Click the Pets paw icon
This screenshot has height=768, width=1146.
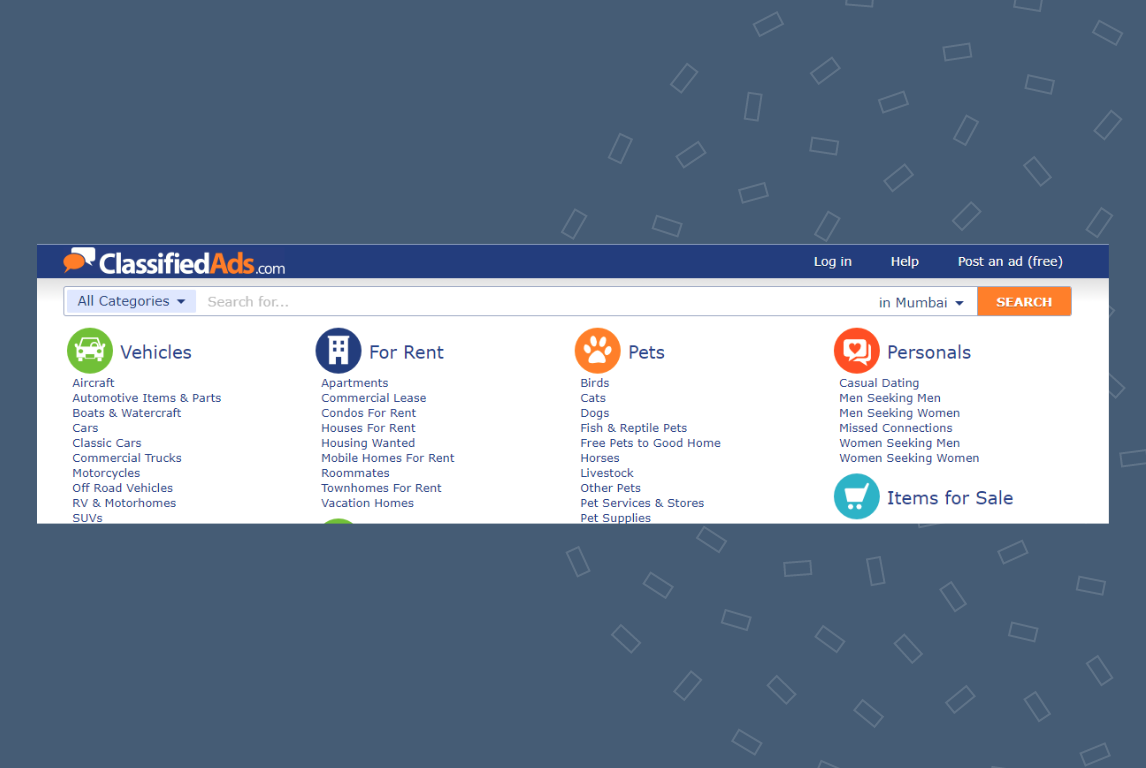point(597,350)
